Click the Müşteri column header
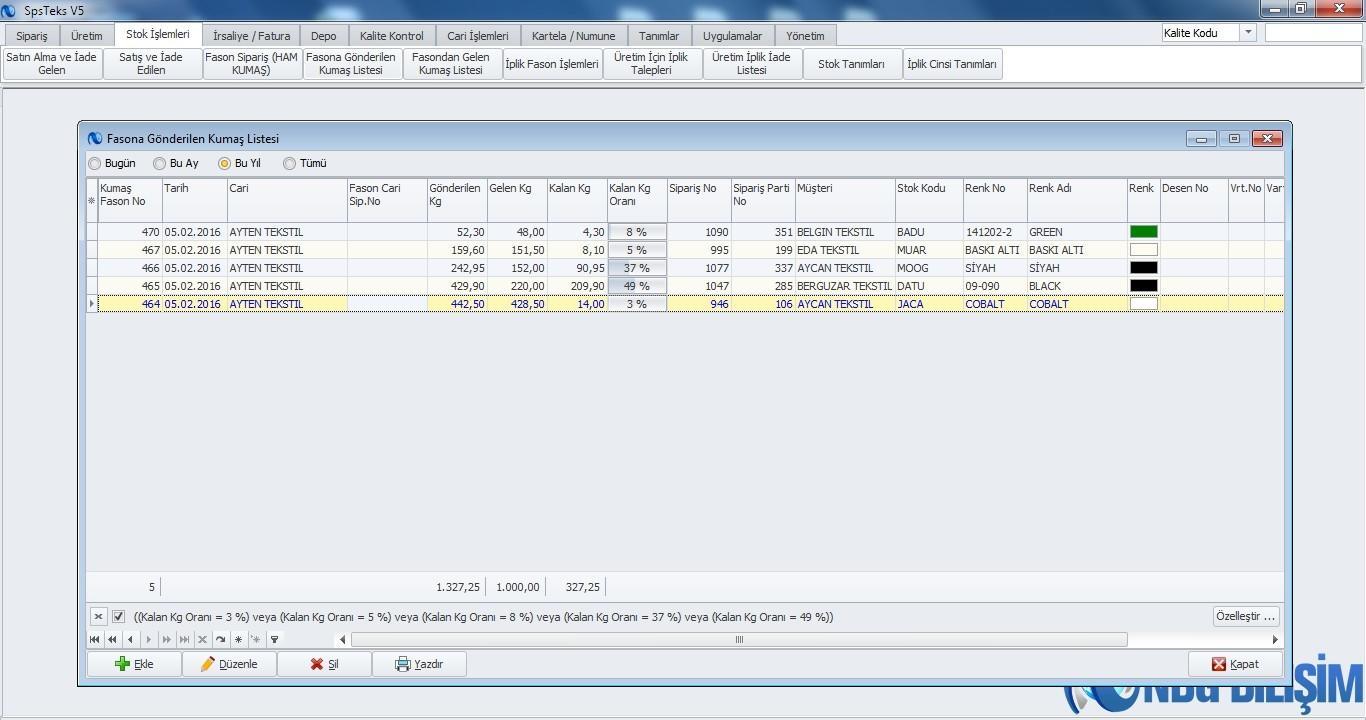This screenshot has width=1366, height=720. 845,200
